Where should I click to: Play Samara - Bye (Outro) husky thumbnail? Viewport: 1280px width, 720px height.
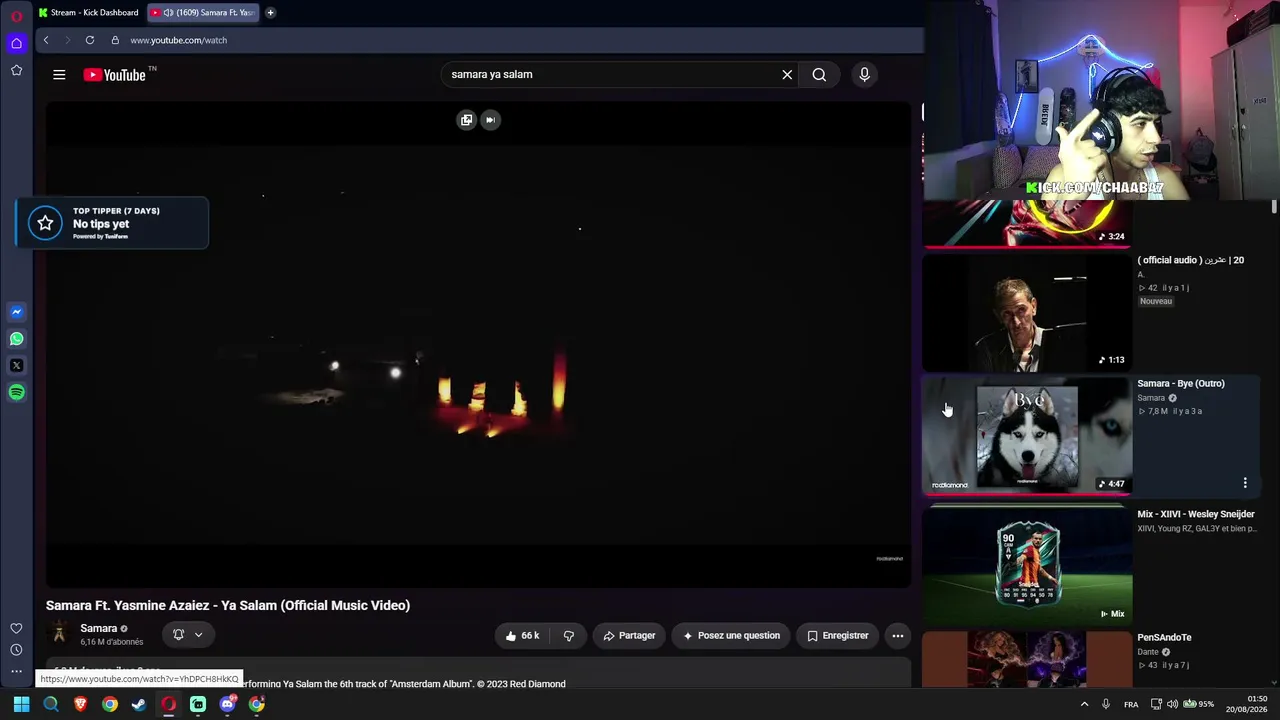click(1027, 436)
